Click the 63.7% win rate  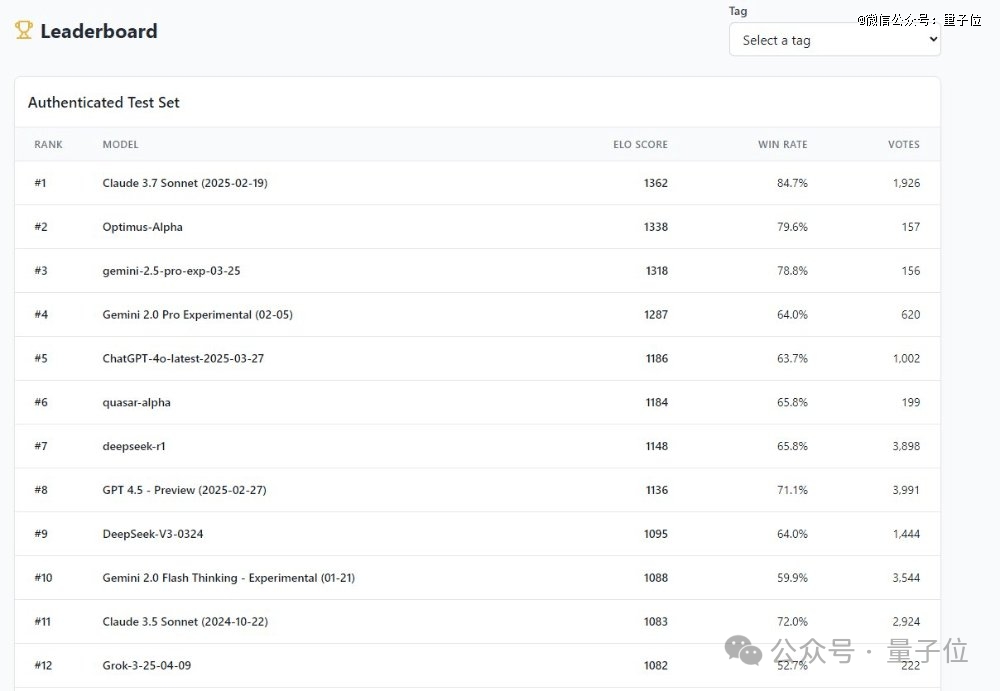click(x=792, y=359)
